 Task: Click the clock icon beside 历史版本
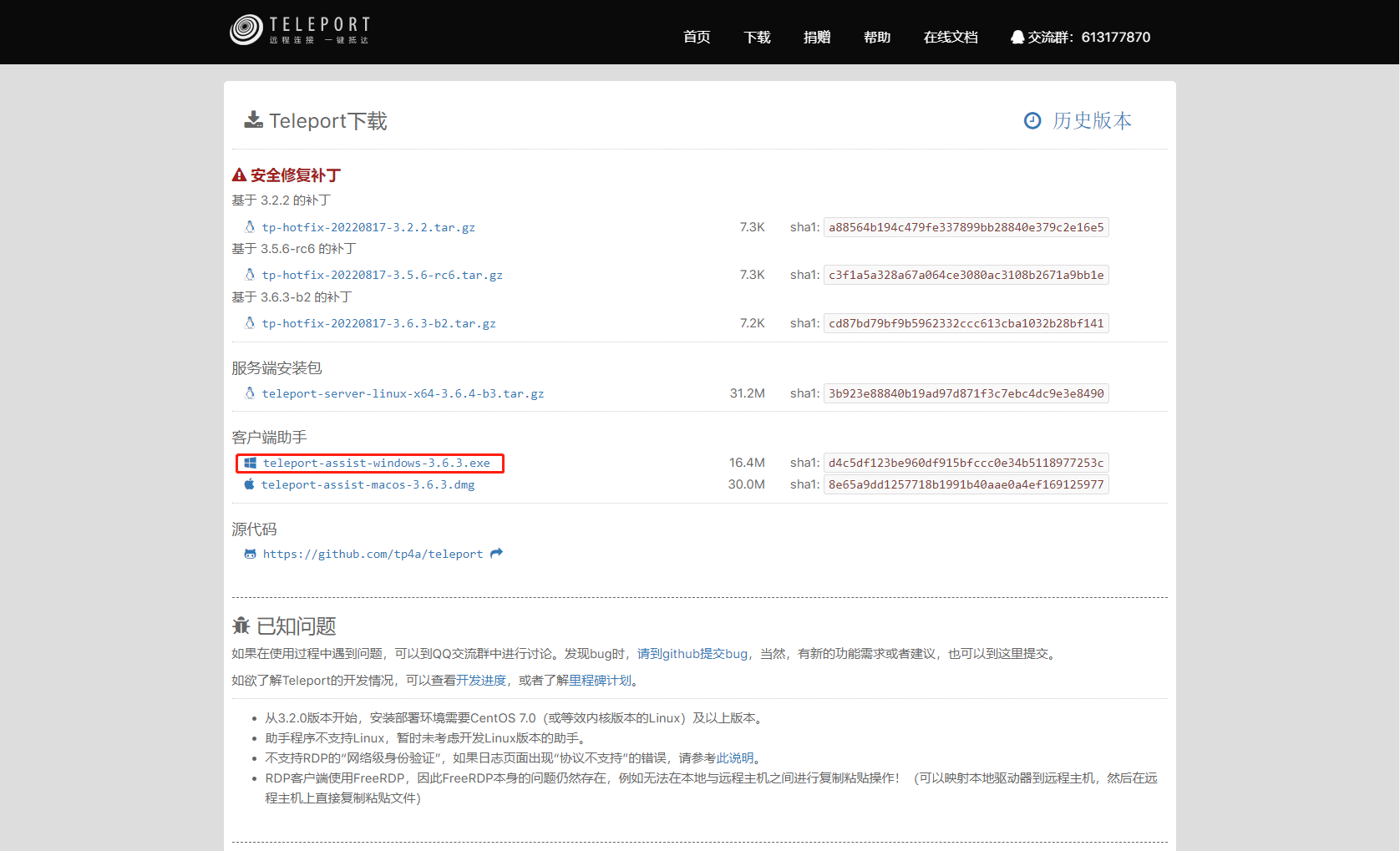[1032, 121]
